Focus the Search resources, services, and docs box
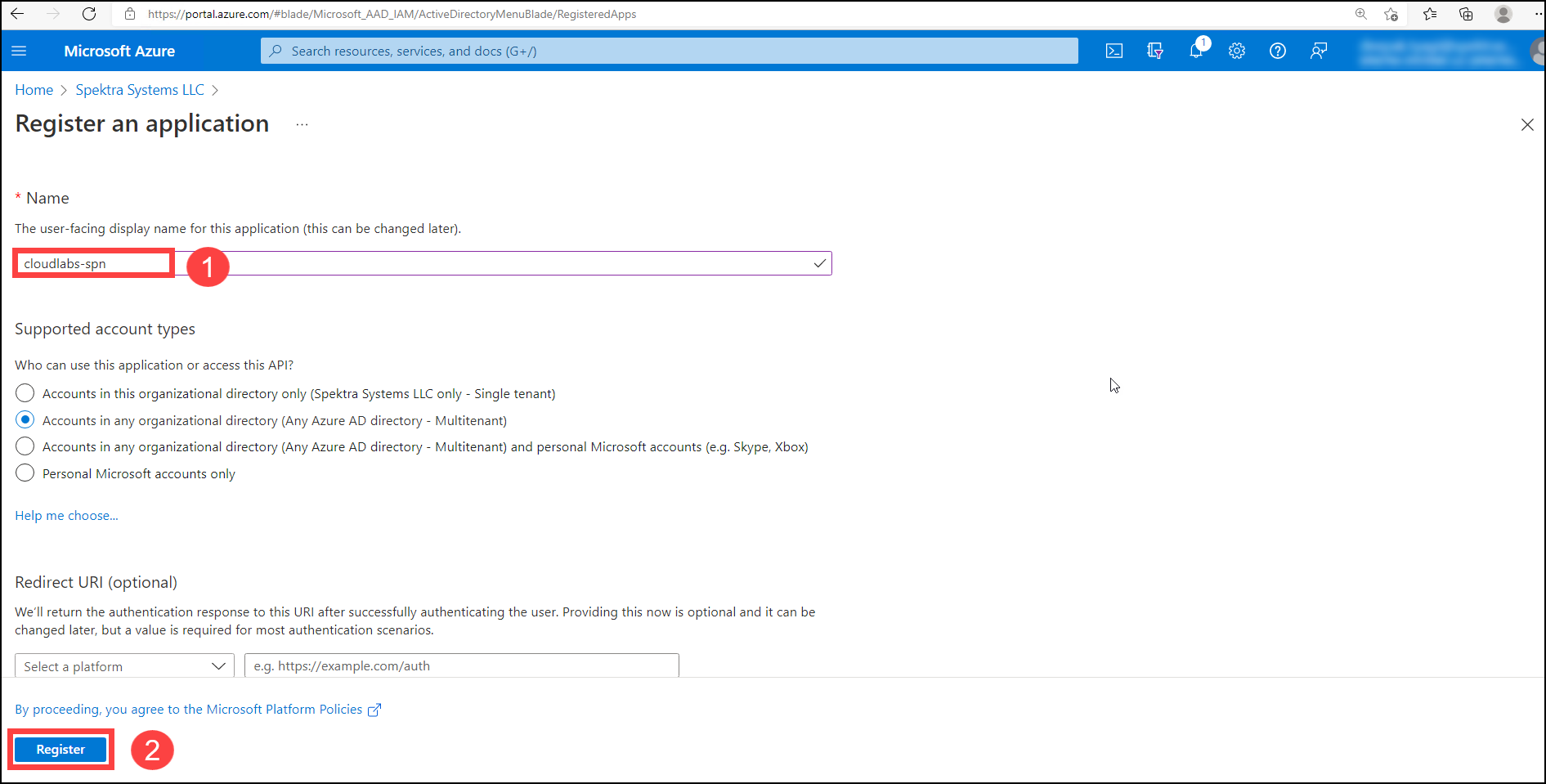Viewport: 1546px width, 784px height. coord(670,51)
